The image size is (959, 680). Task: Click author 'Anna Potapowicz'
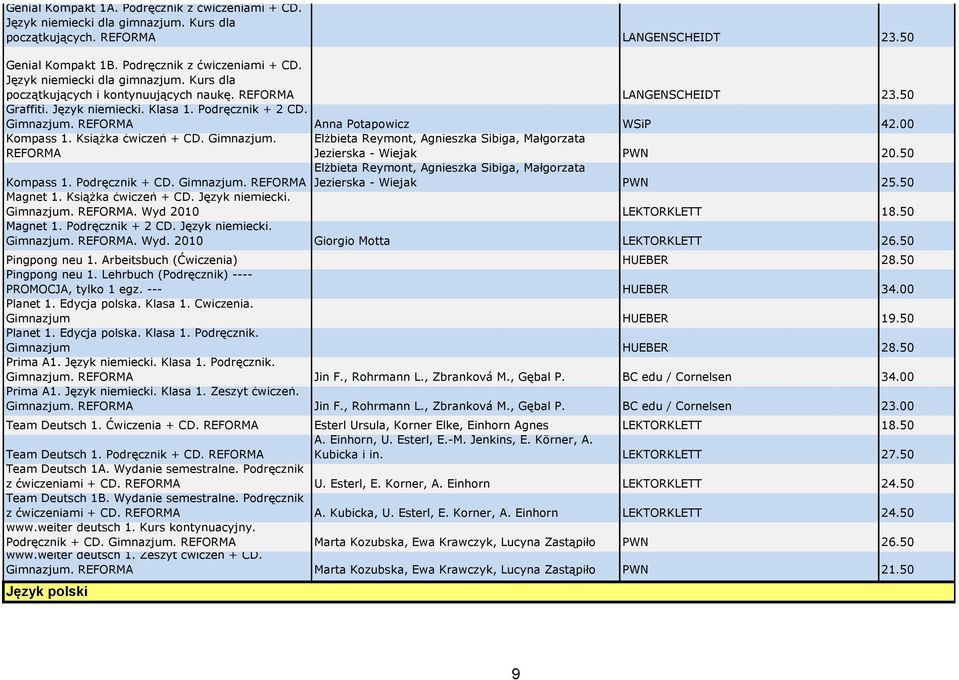click(x=361, y=124)
